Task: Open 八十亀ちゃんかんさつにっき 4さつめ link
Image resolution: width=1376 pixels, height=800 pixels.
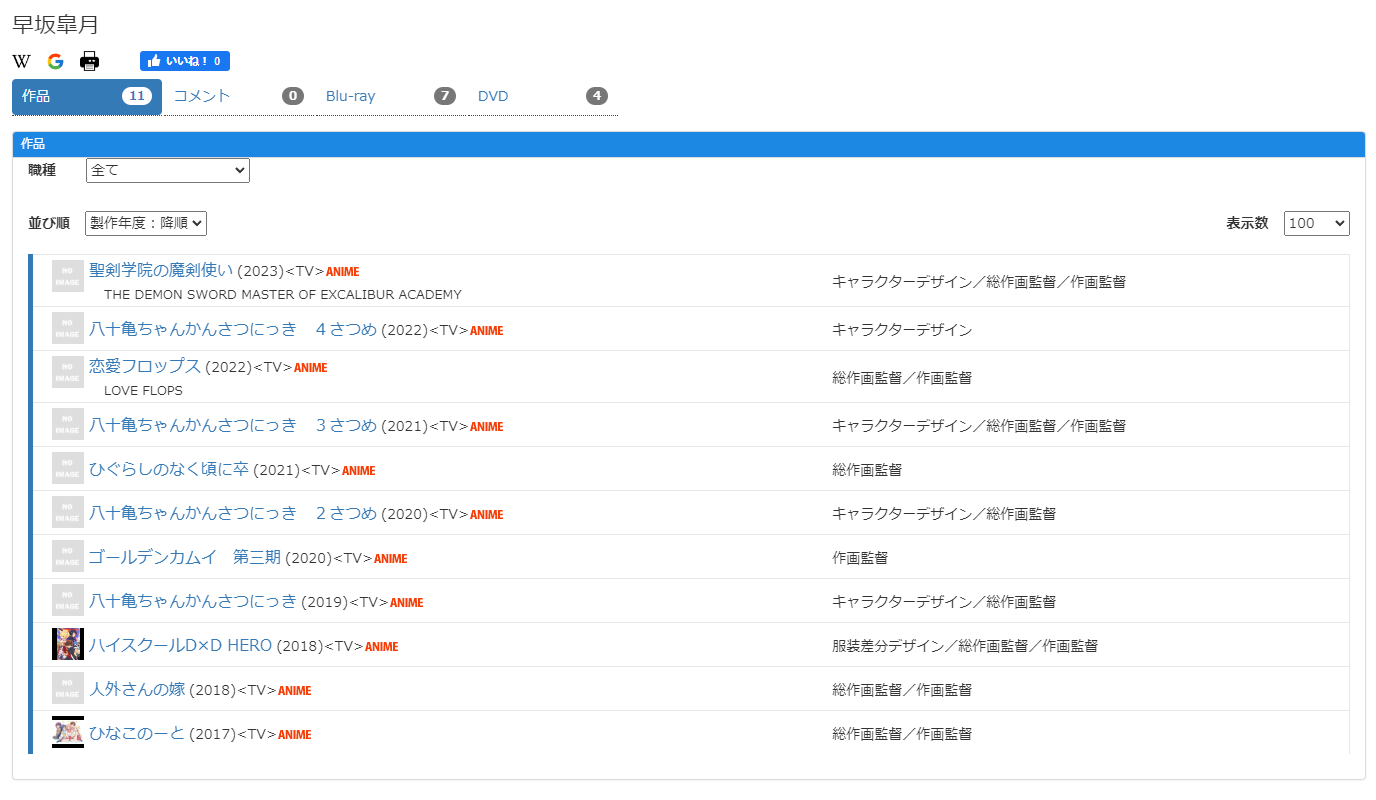Action: pyautogui.click(x=233, y=329)
